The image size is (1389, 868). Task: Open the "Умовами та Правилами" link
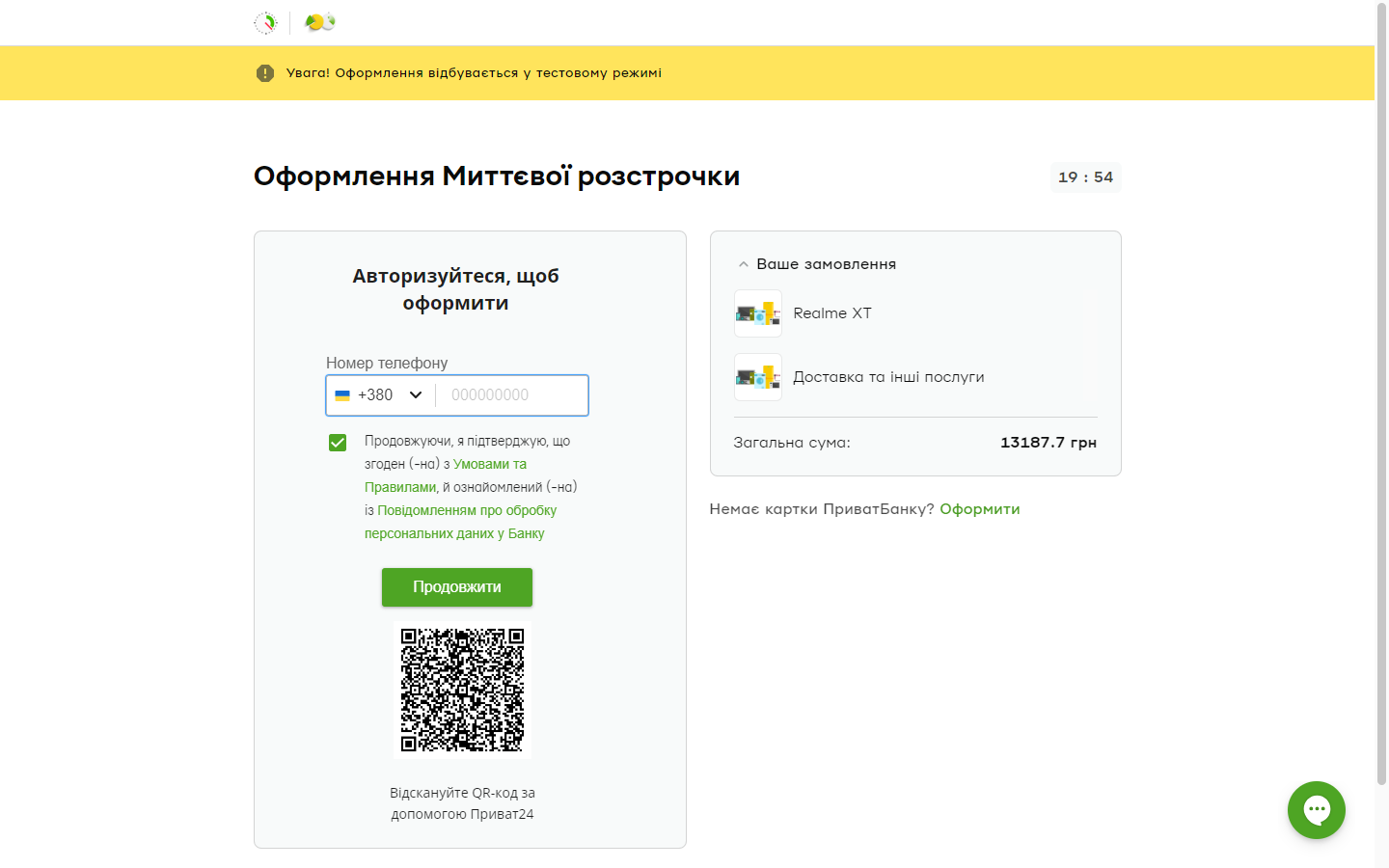[446, 475]
